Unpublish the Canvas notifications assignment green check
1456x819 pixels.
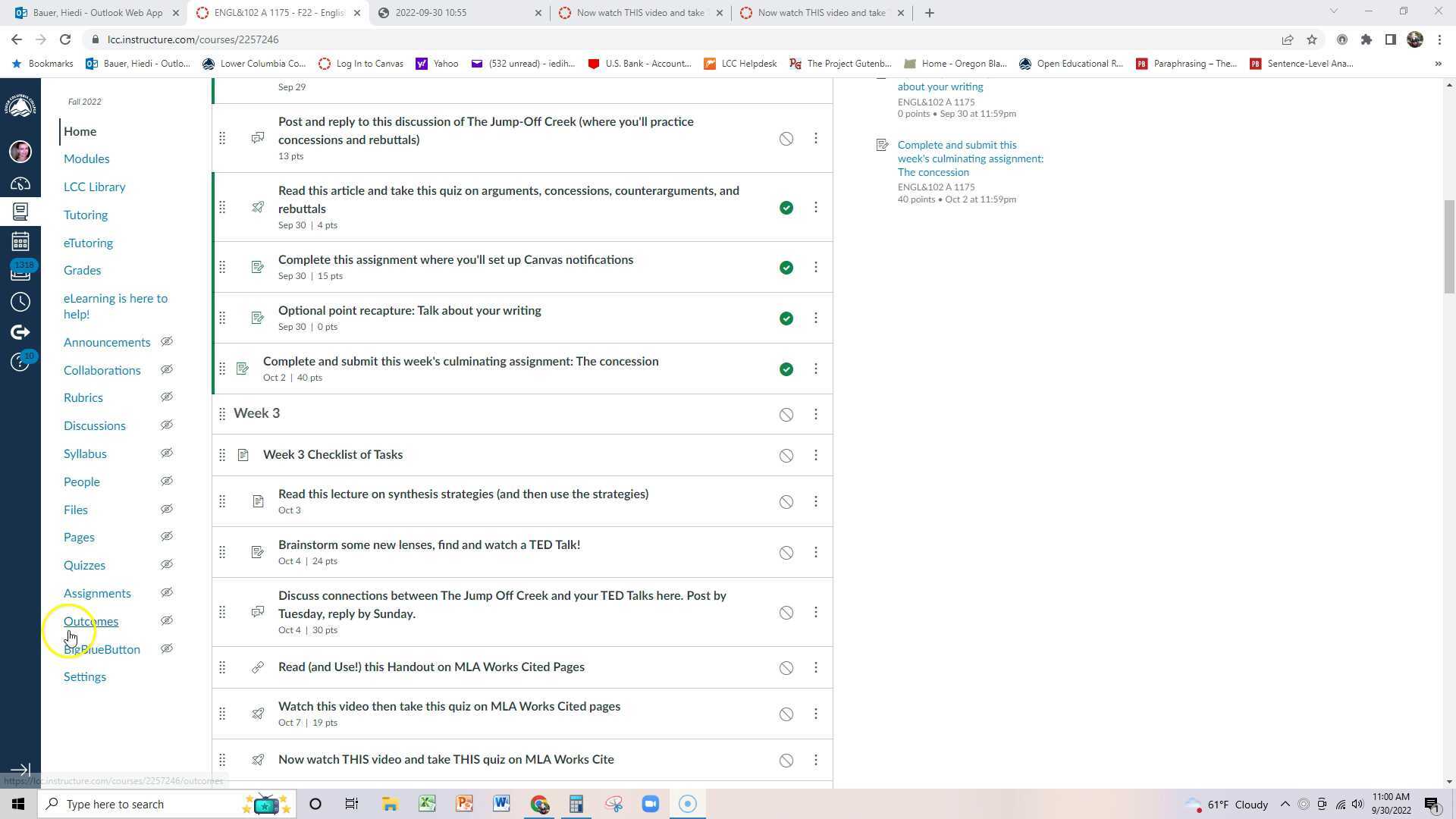[786, 268]
